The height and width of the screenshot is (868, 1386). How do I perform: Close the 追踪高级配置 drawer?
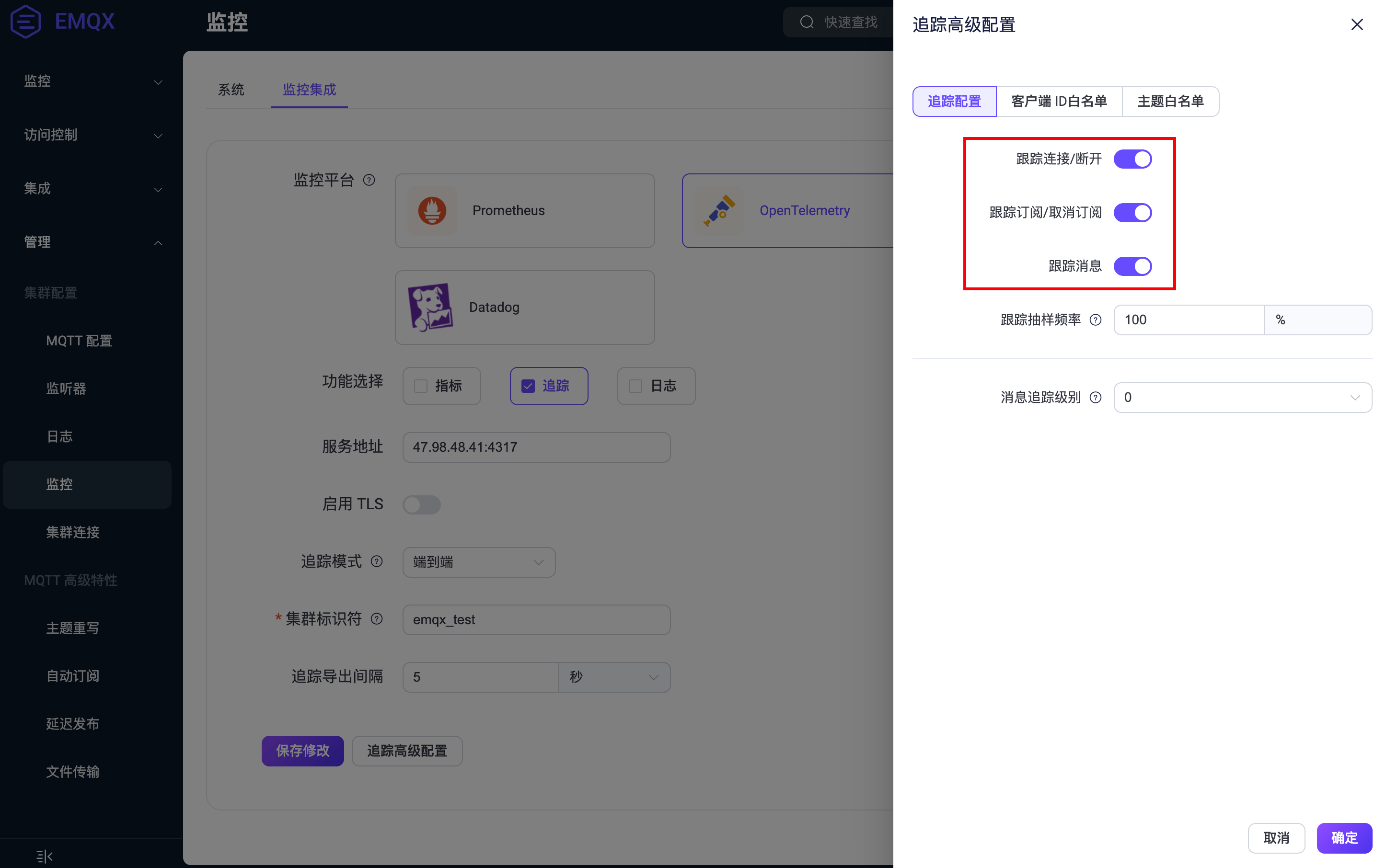(1357, 25)
